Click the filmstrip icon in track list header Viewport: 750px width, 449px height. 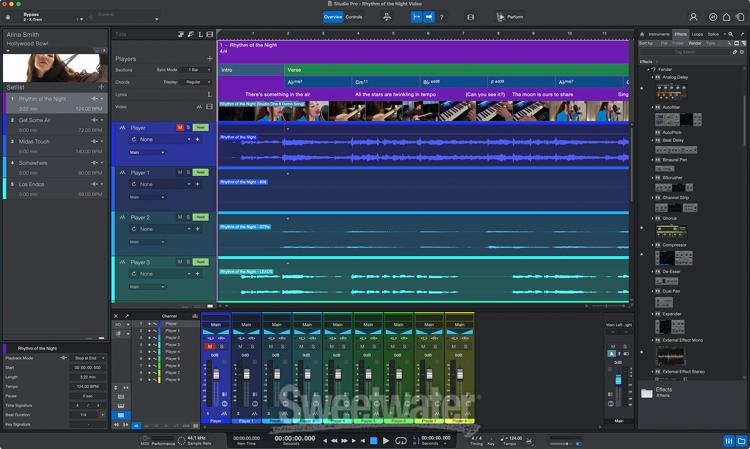point(210,34)
